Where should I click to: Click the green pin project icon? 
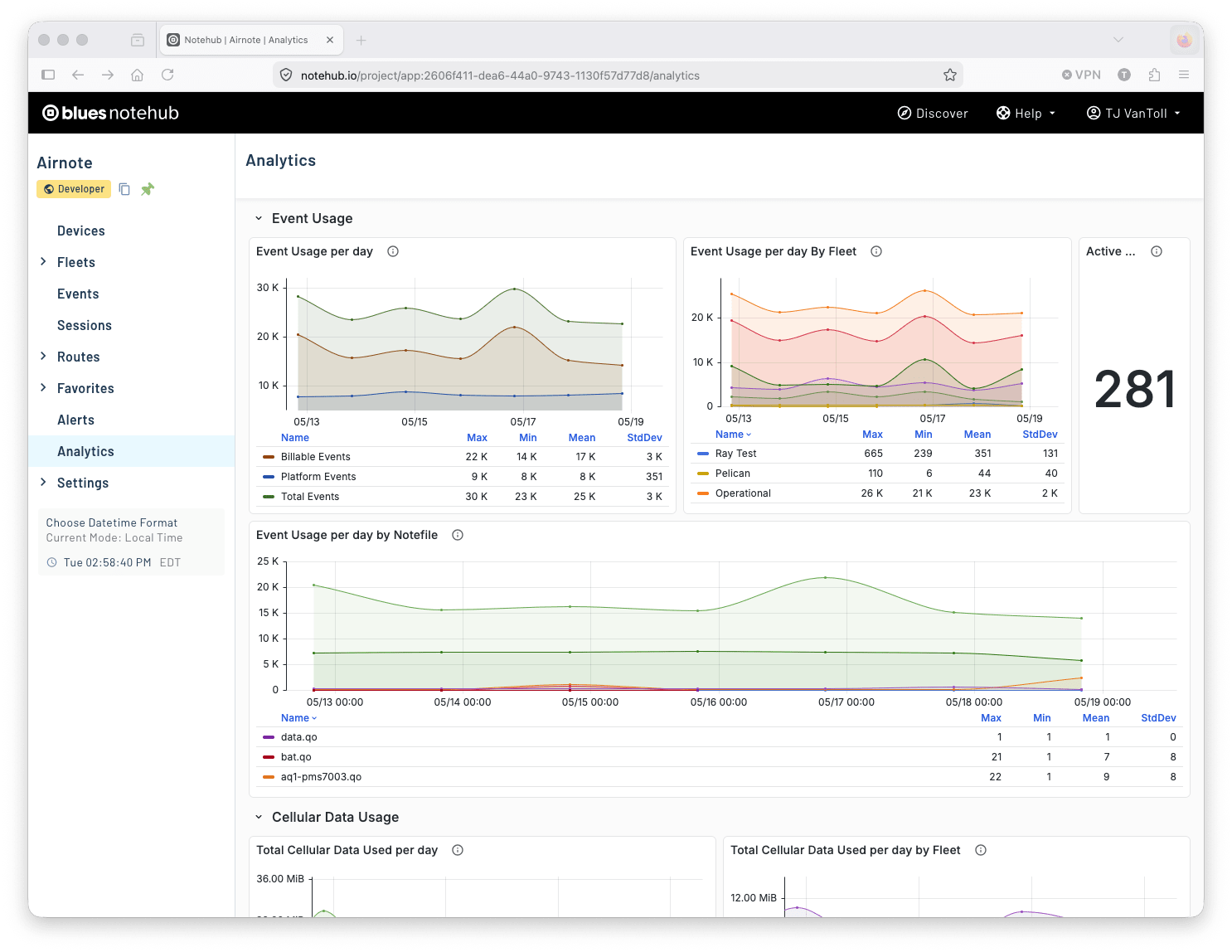click(148, 189)
